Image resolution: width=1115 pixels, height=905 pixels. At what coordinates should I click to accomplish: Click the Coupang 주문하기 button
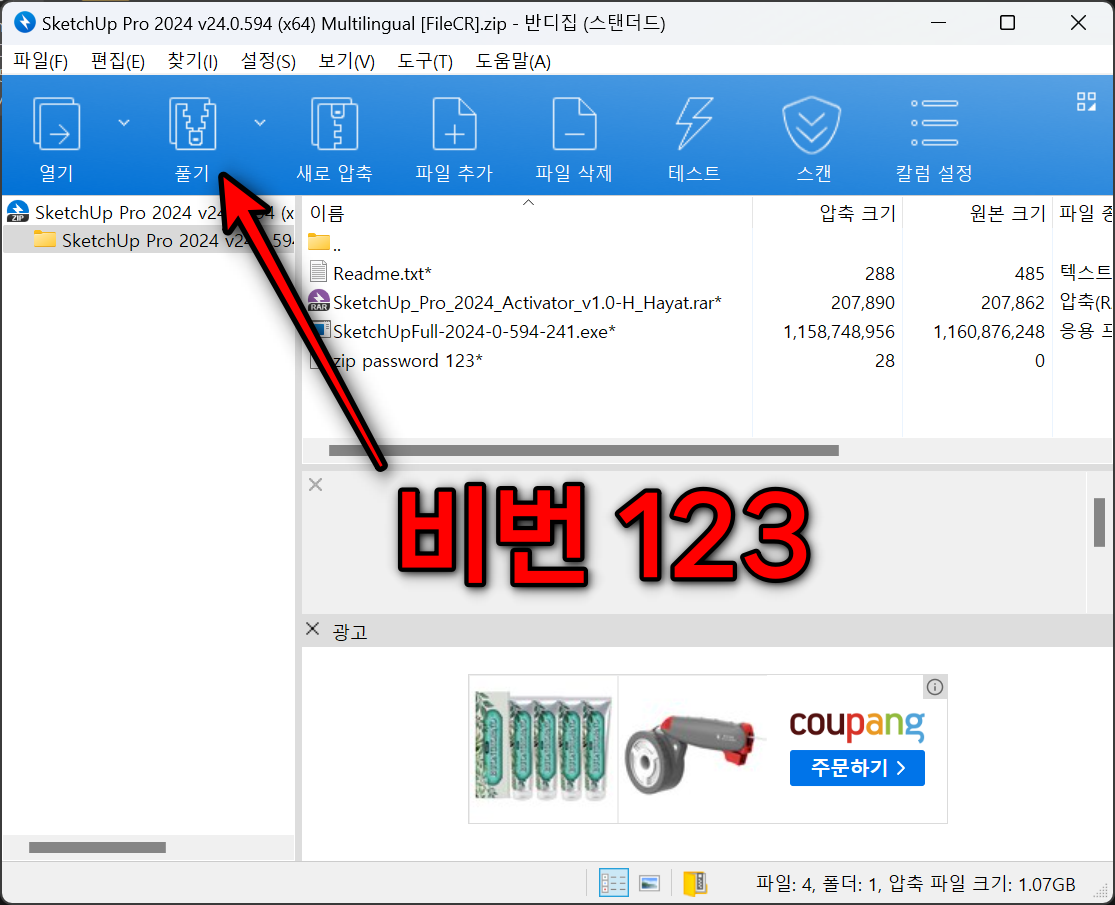click(x=857, y=768)
